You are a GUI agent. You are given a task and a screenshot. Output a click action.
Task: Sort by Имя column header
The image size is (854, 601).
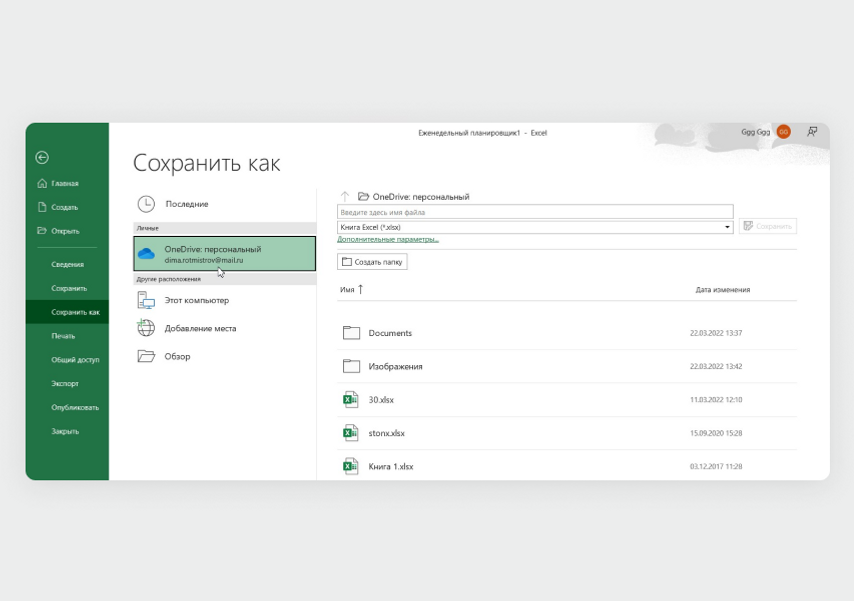tap(351, 290)
